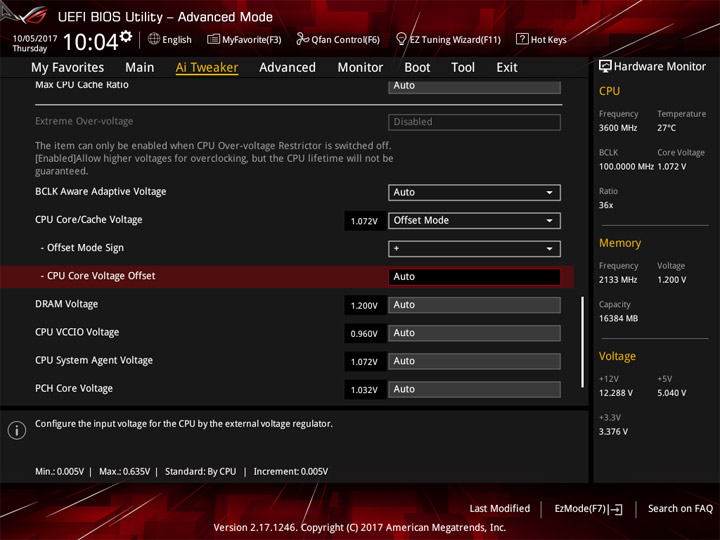Click MyFavorite(F3) label
The width and height of the screenshot is (720, 540).
pos(252,39)
